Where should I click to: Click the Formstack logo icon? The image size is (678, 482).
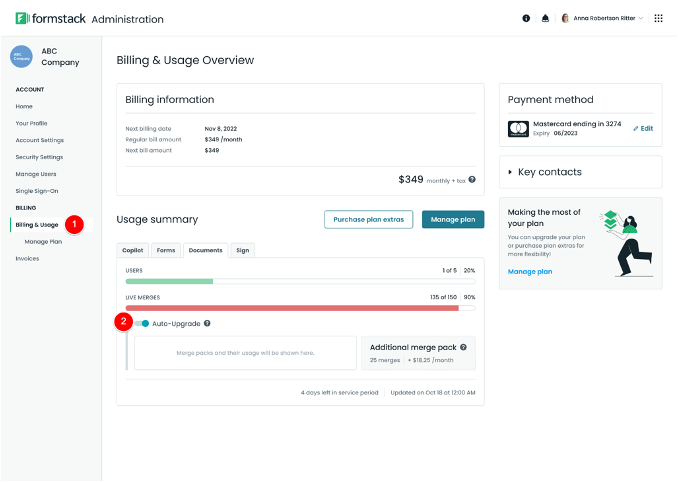coord(21,19)
